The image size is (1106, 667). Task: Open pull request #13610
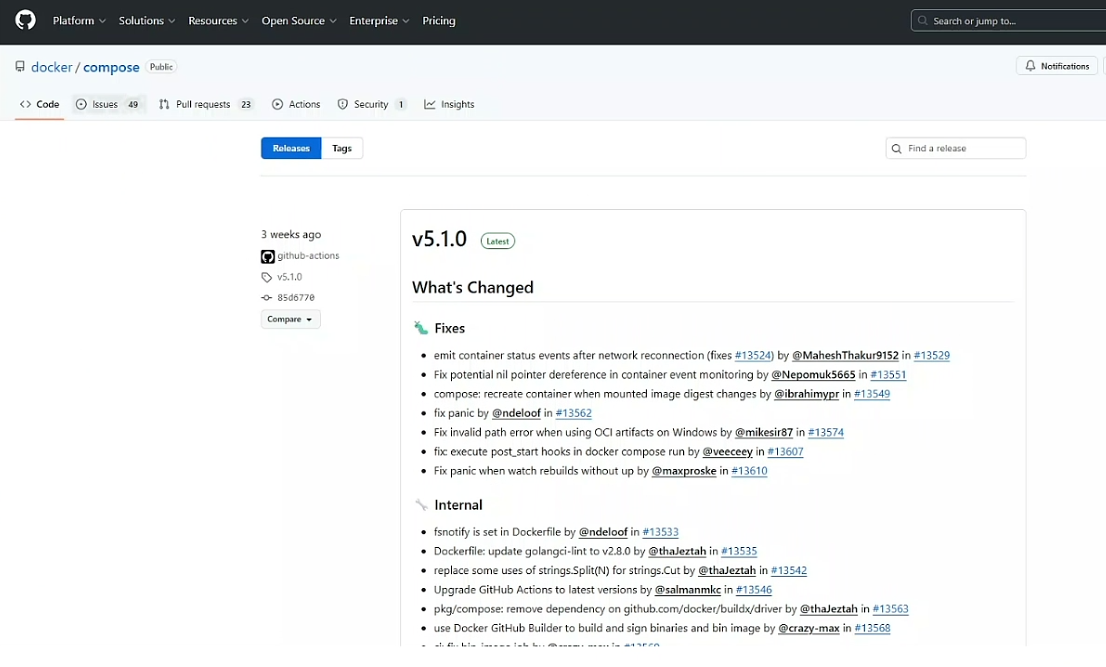click(749, 470)
